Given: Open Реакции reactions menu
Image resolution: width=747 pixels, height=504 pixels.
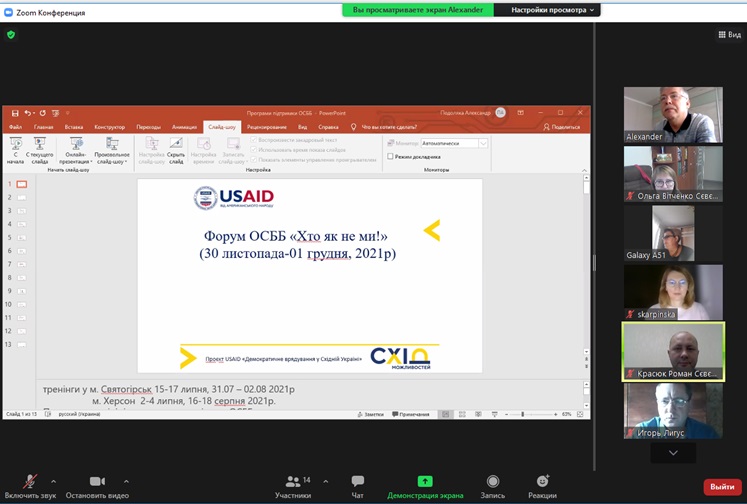Looking at the screenshot, I should (542, 484).
